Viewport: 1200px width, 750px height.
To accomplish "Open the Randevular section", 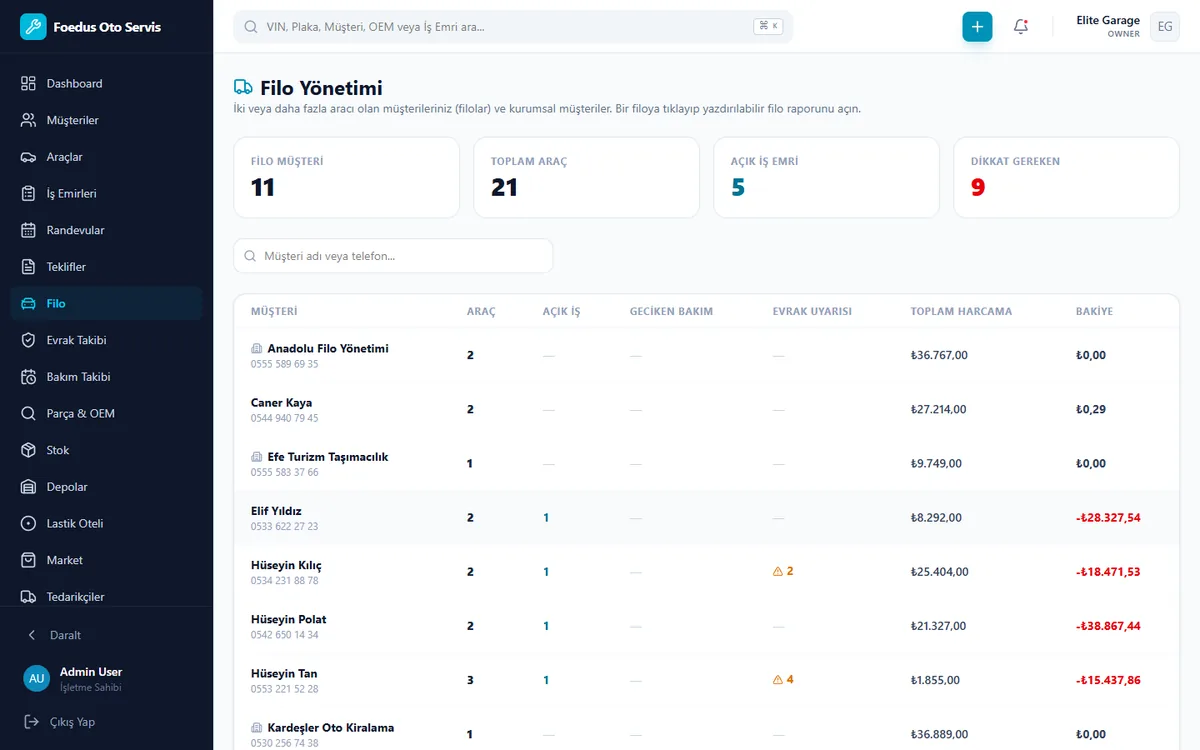I will 107,230.
